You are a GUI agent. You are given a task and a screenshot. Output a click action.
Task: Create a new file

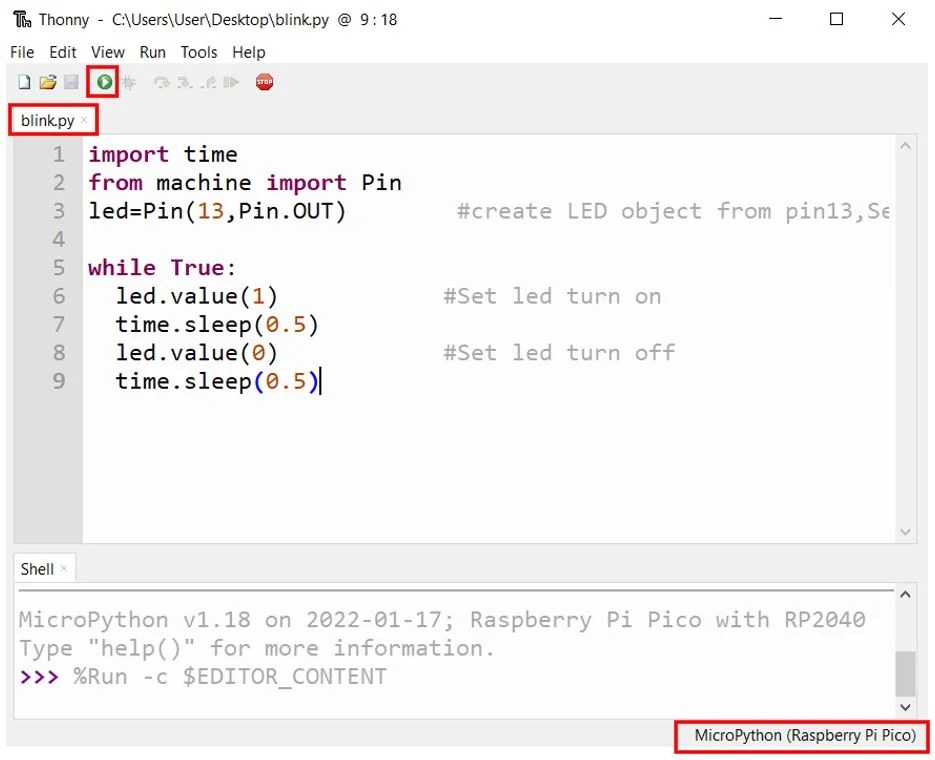(x=22, y=82)
